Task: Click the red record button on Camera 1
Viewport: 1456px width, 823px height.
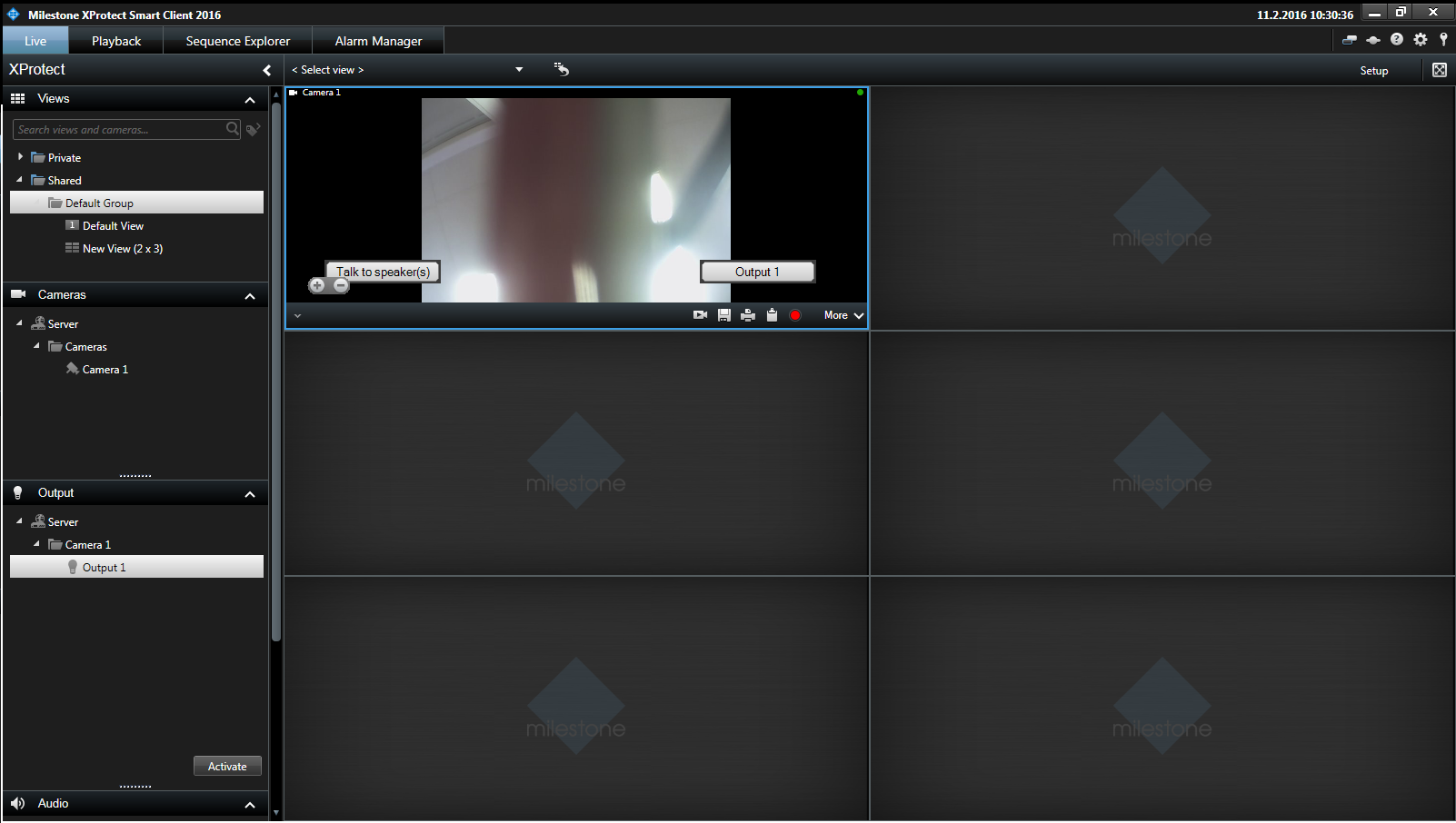Action: [795, 315]
